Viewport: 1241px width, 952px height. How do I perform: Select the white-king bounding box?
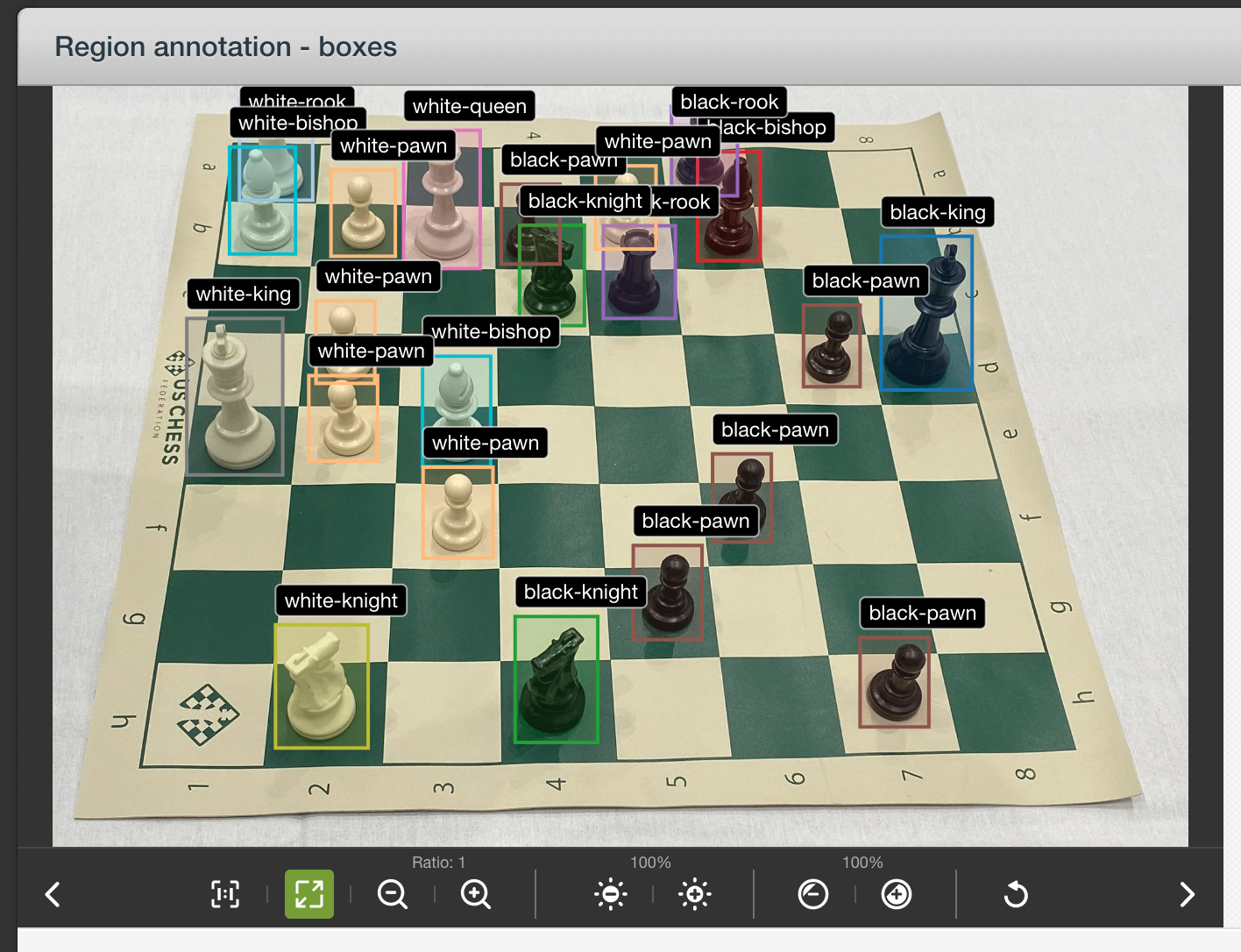tap(234, 396)
